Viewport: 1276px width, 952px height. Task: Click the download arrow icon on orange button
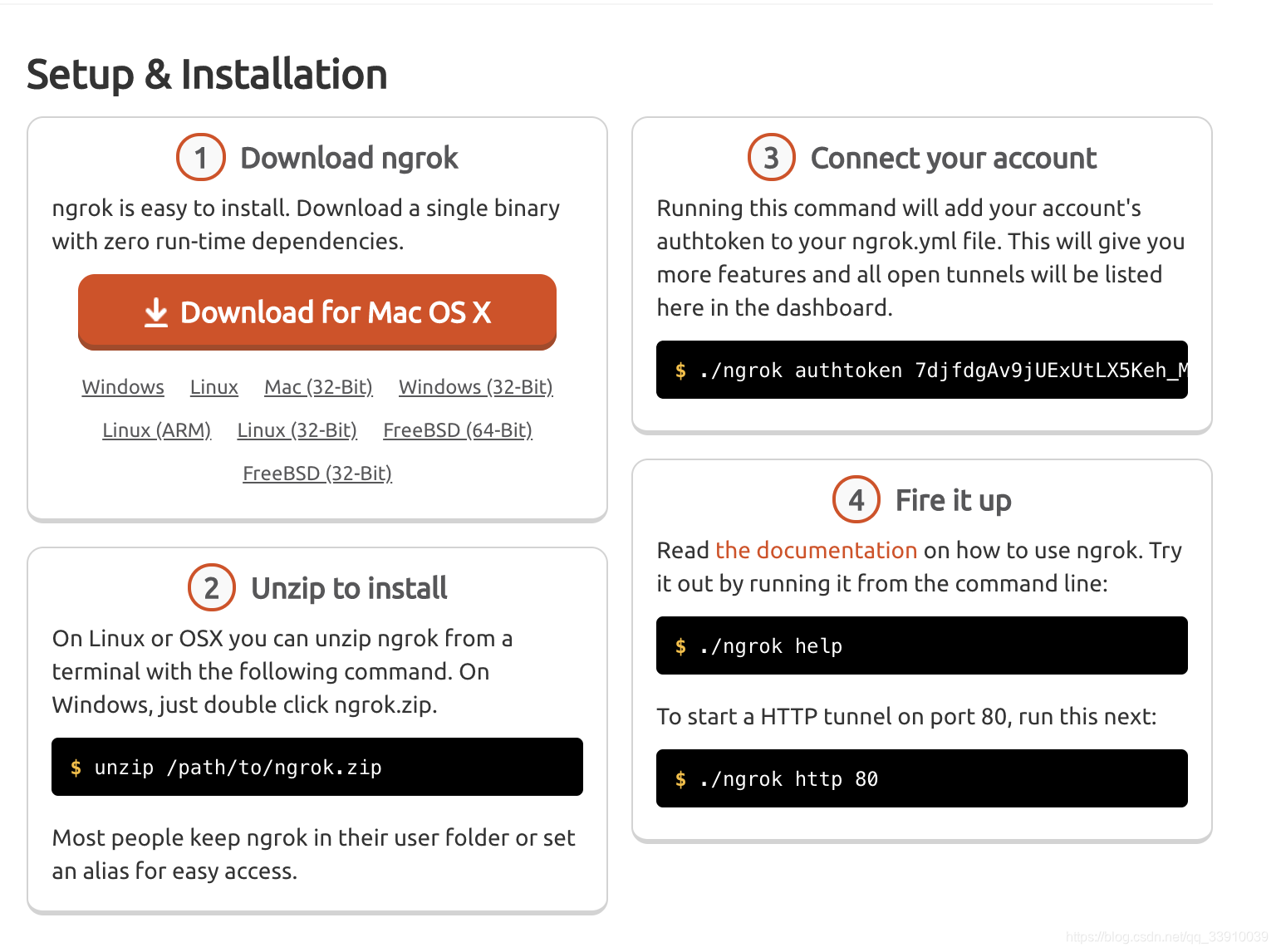pyautogui.click(x=156, y=313)
